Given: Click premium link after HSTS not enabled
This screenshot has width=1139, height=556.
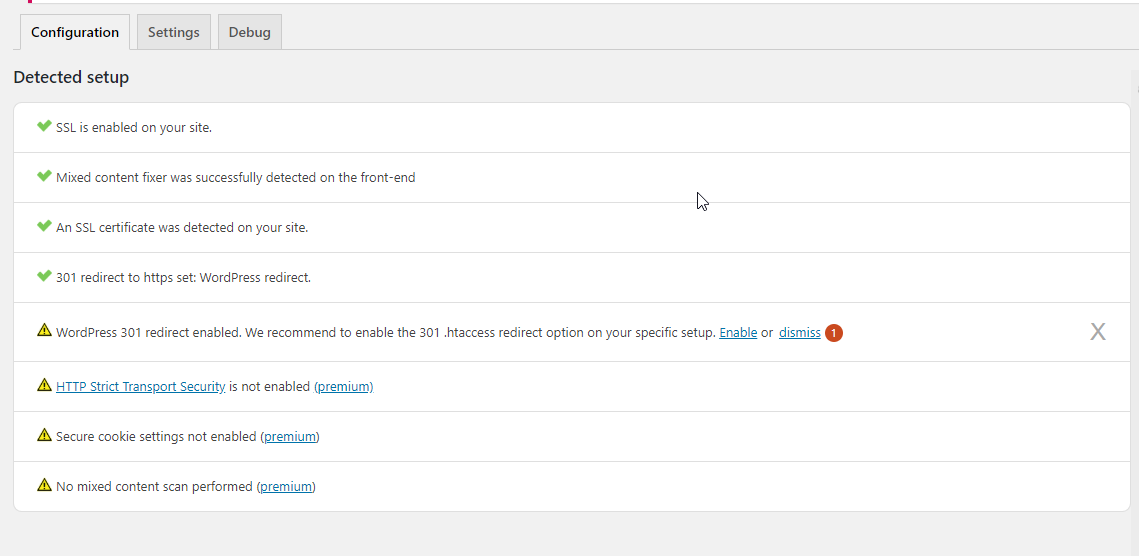Looking at the screenshot, I should pos(345,387).
